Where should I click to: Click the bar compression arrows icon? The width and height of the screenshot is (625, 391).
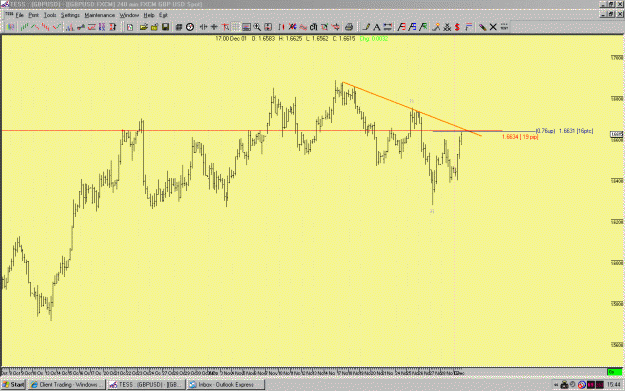coord(203,27)
